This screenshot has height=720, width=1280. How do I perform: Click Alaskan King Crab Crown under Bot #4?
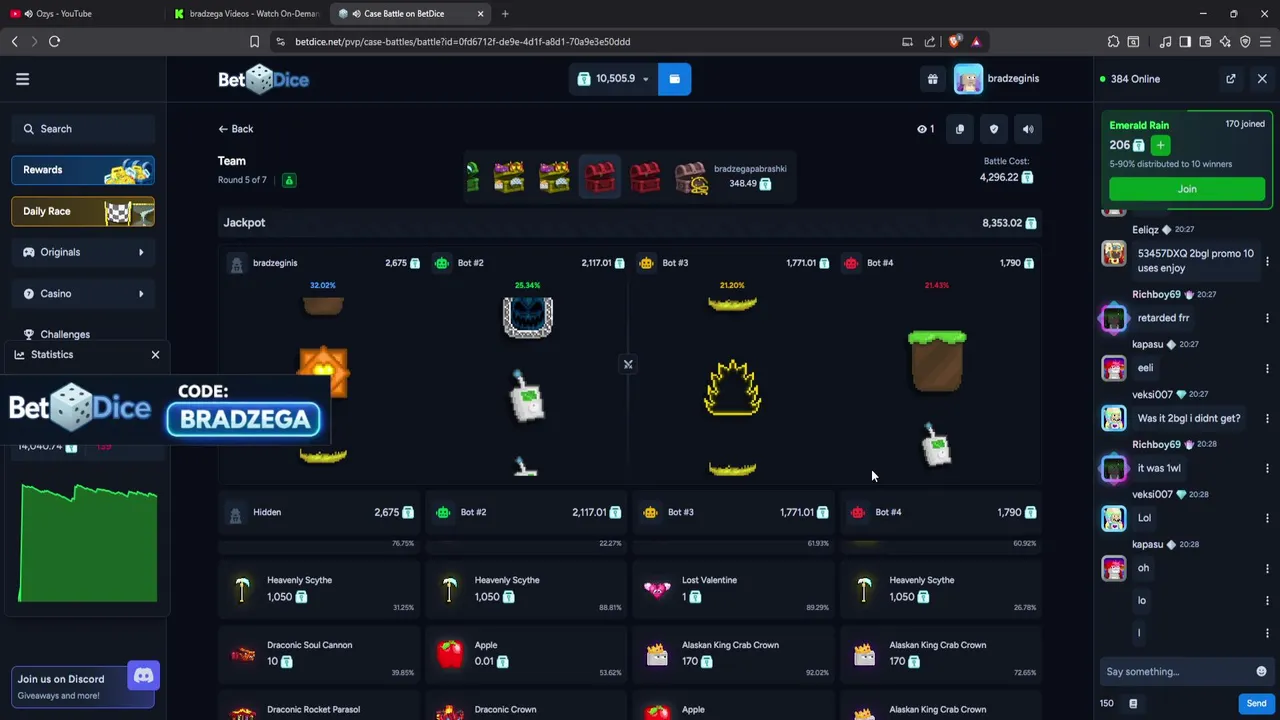pos(940,653)
